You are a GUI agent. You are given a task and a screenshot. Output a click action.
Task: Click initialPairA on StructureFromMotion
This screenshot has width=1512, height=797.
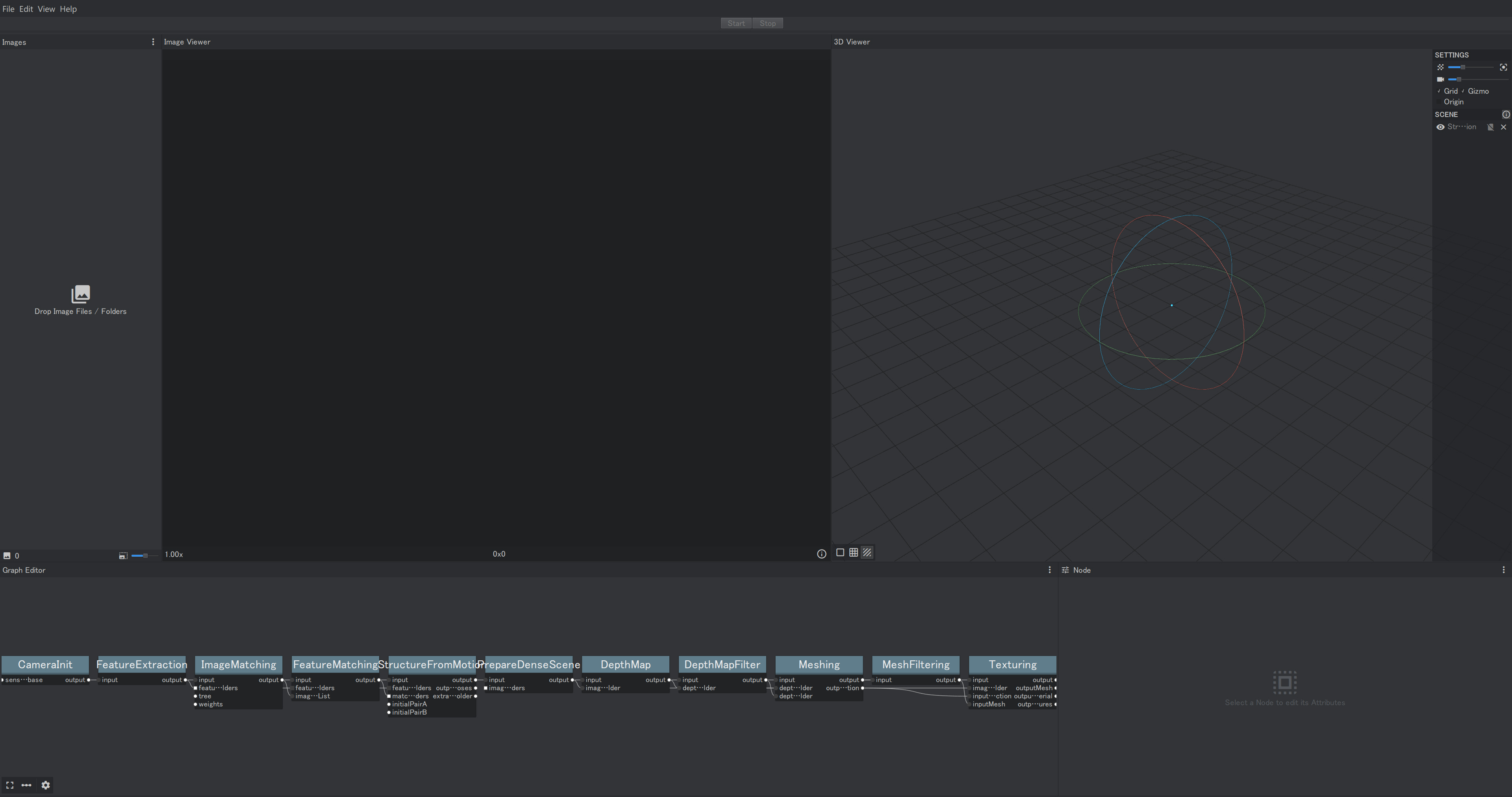[409, 705]
